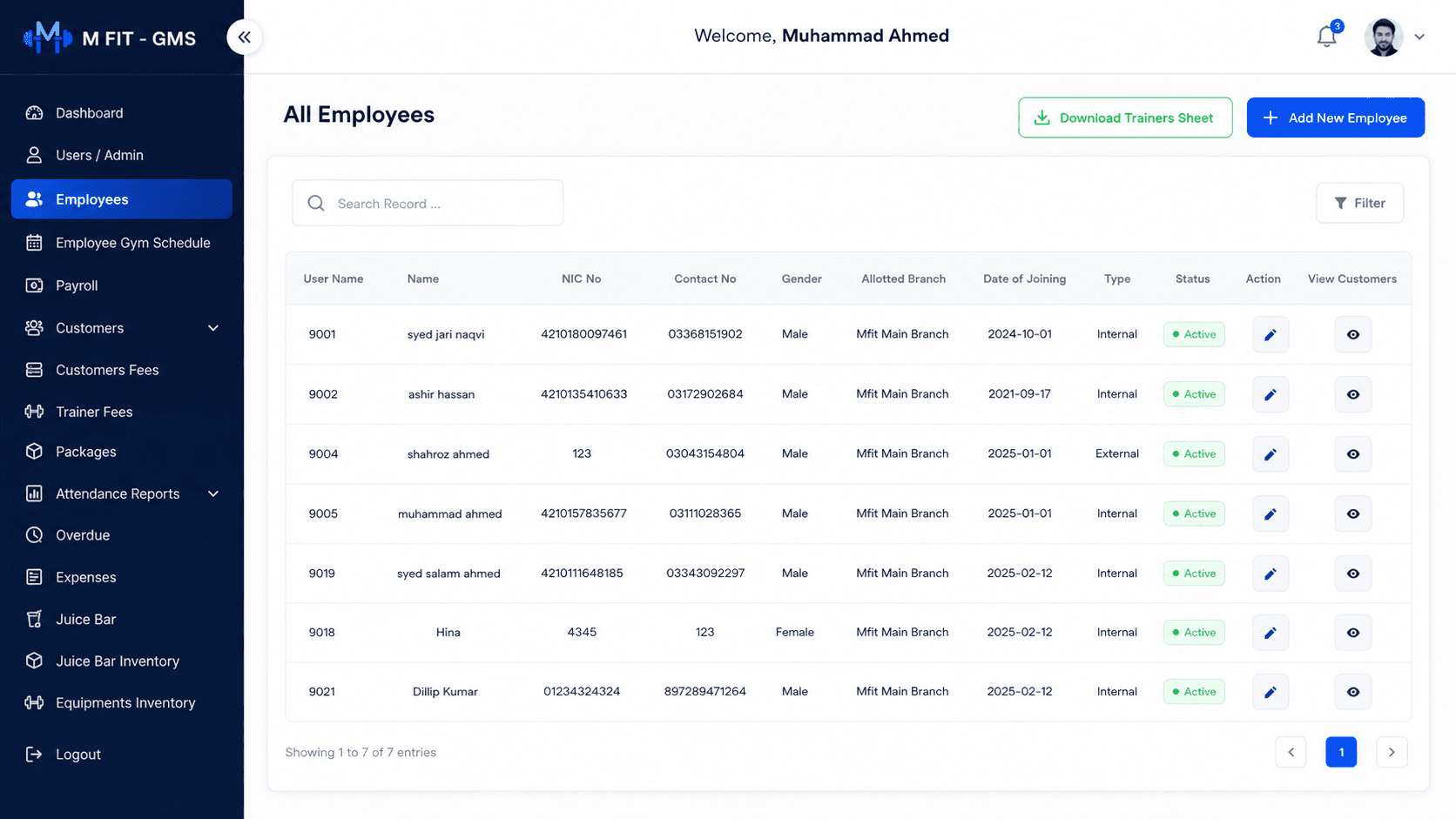
Task: Click the Customers Fees icon
Action: (x=34, y=370)
